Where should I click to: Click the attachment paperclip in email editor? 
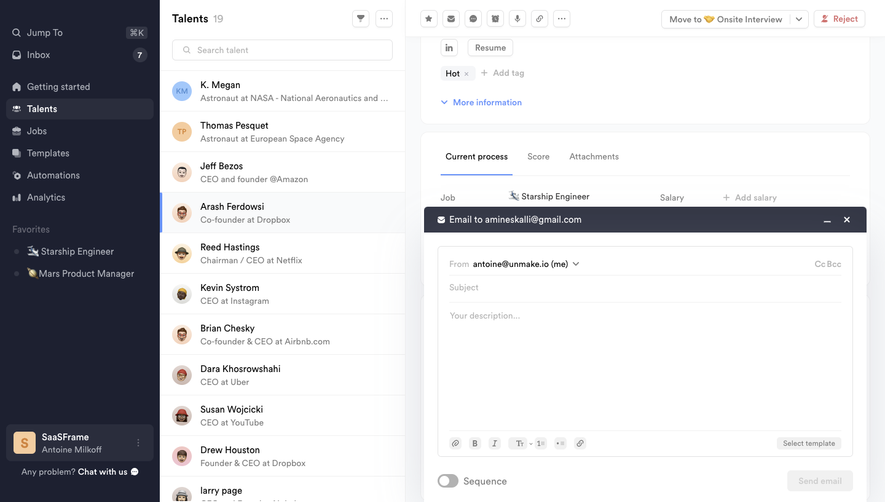(x=455, y=443)
